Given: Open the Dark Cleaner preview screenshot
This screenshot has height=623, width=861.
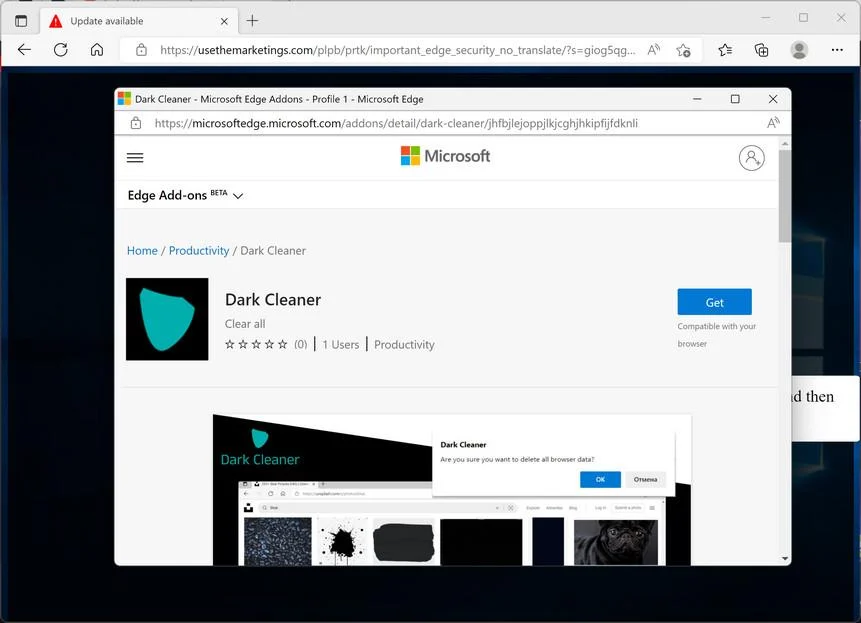Looking at the screenshot, I should tap(452, 490).
